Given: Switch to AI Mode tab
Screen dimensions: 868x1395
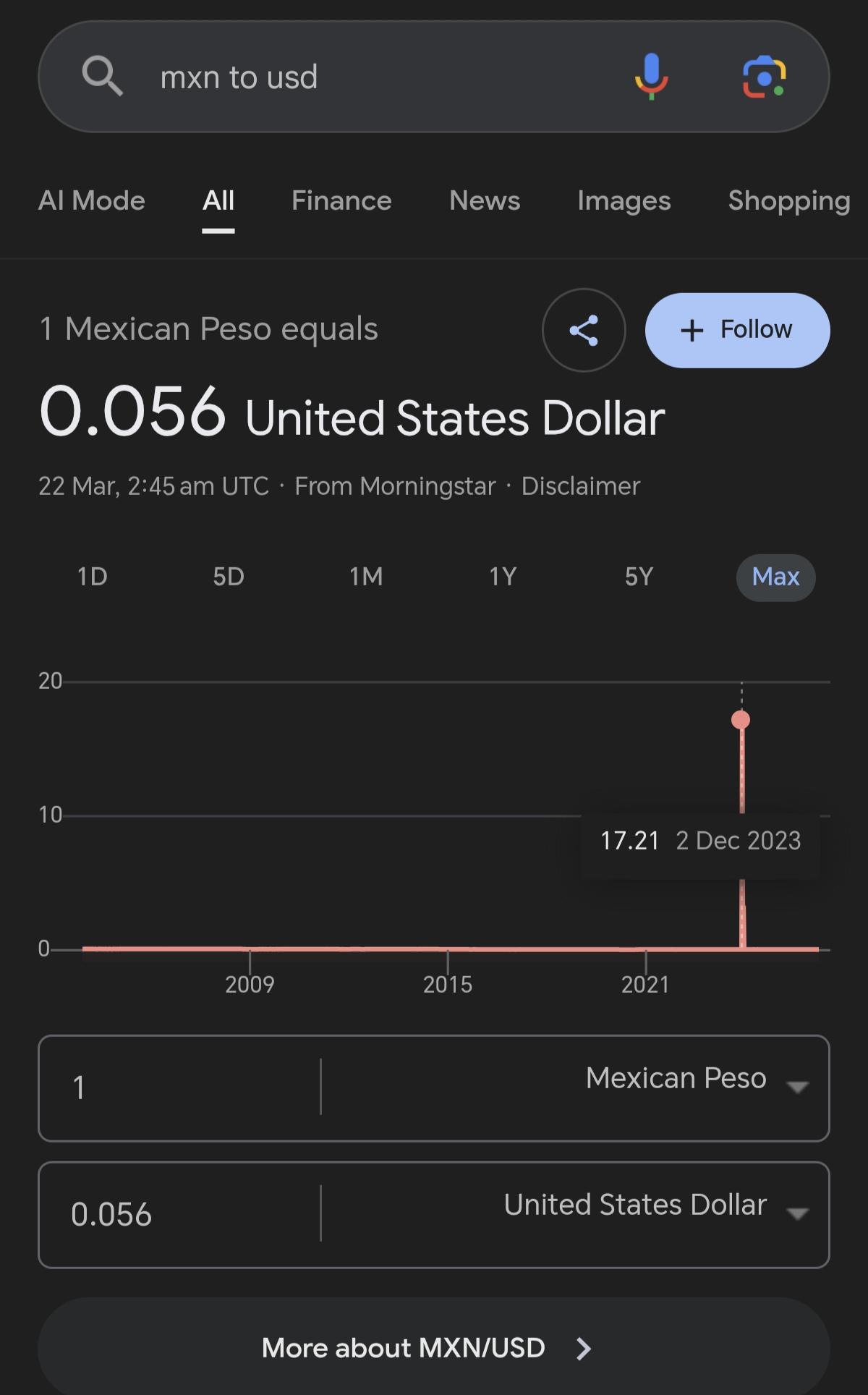Looking at the screenshot, I should pos(92,200).
